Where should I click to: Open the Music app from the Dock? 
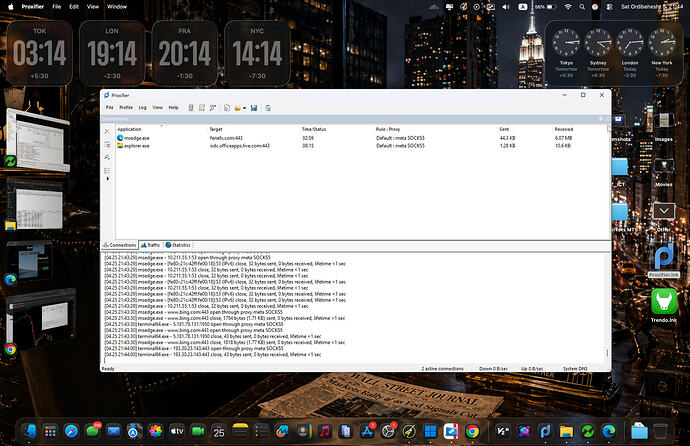pos(324,431)
